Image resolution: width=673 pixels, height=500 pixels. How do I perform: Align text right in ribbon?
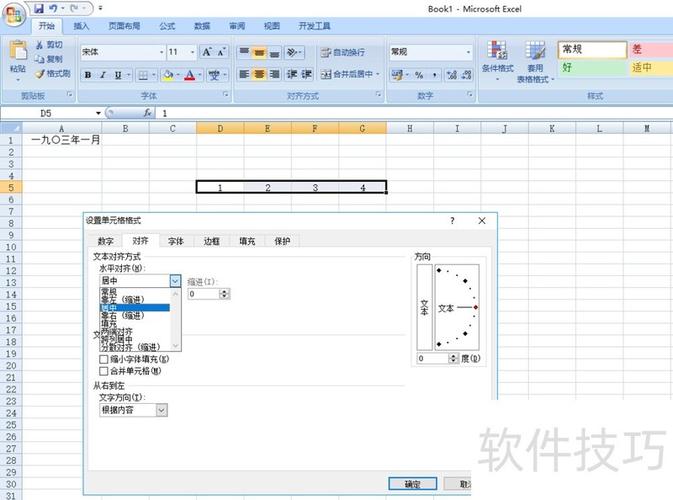(x=274, y=74)
